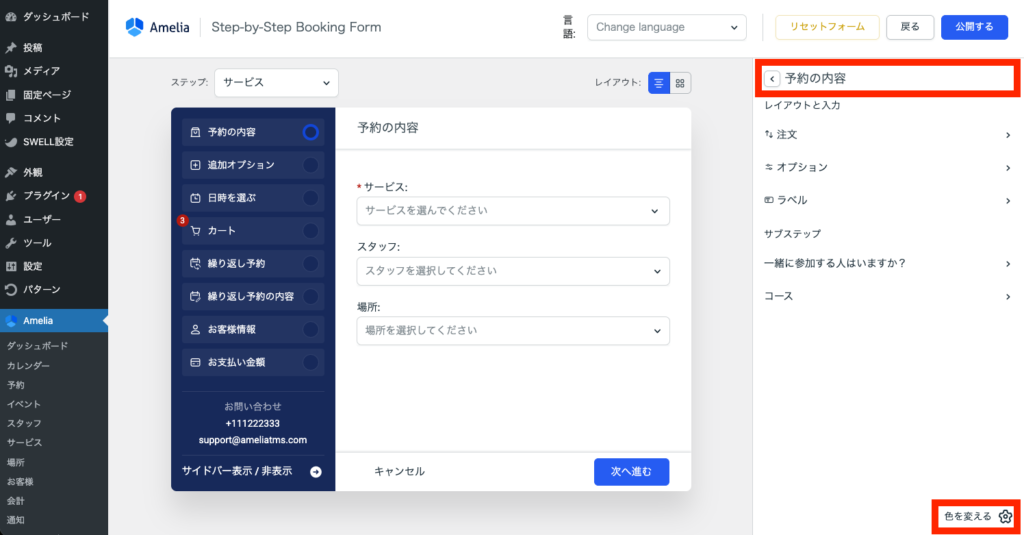Viewport: 1024px width, 535px height.
Task: Select the 予約の内容 step radio circle
Action: (x=310, y=132)
